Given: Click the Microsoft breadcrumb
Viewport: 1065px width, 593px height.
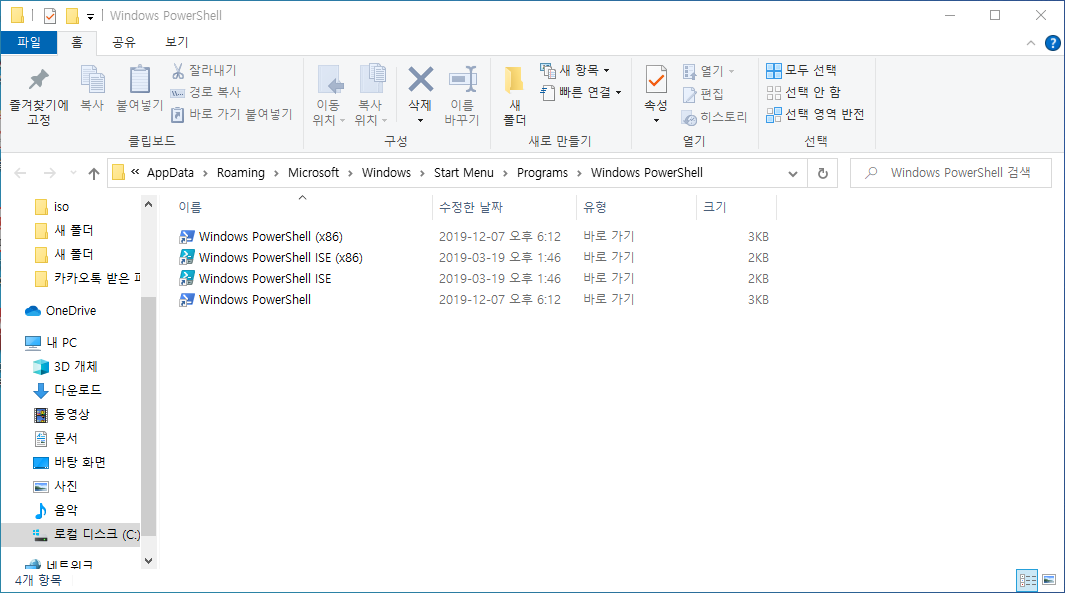Looking at the screenshot, I should (313, 173).
